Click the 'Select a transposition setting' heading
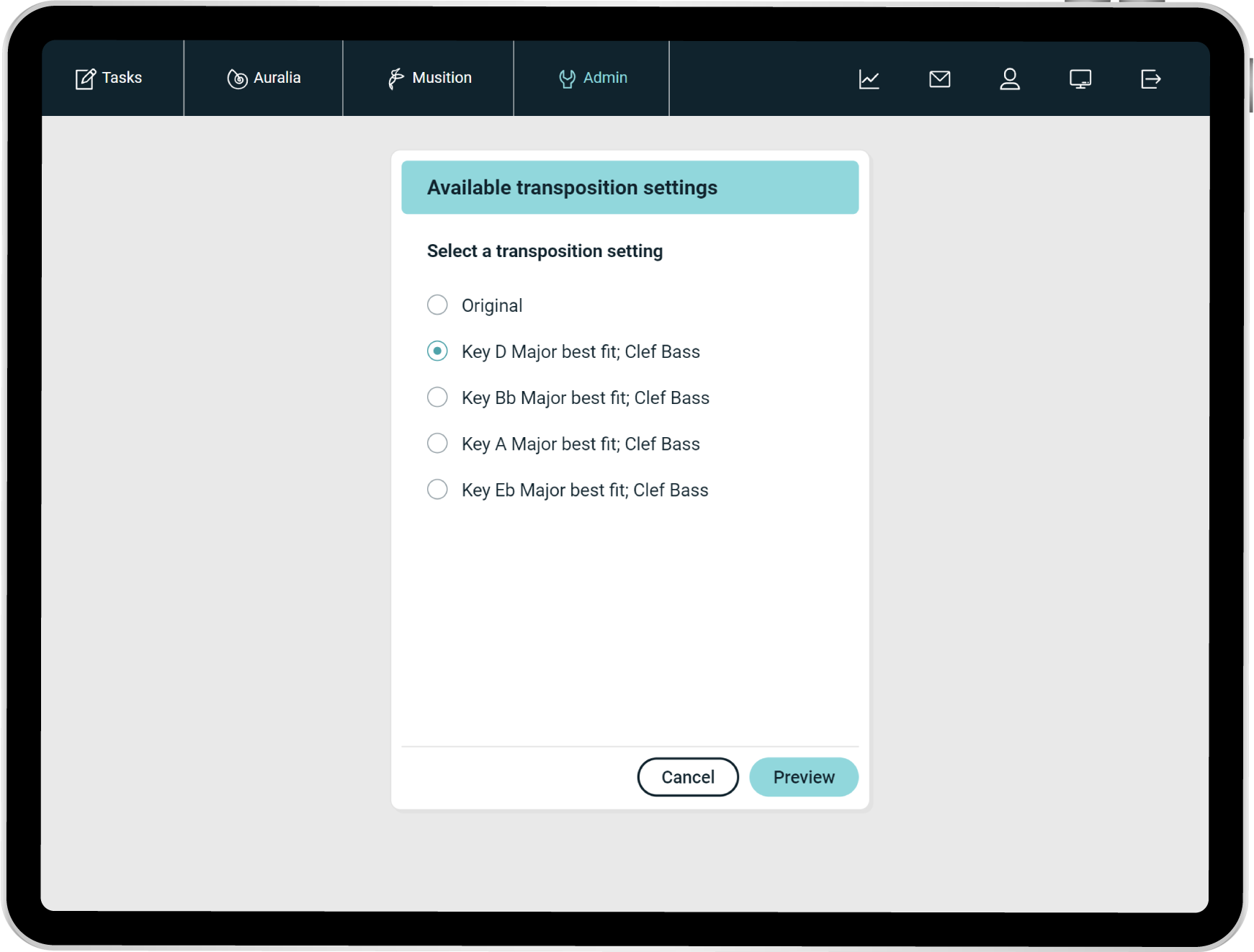The image size is (1254, 952). (x=545, y=251)
